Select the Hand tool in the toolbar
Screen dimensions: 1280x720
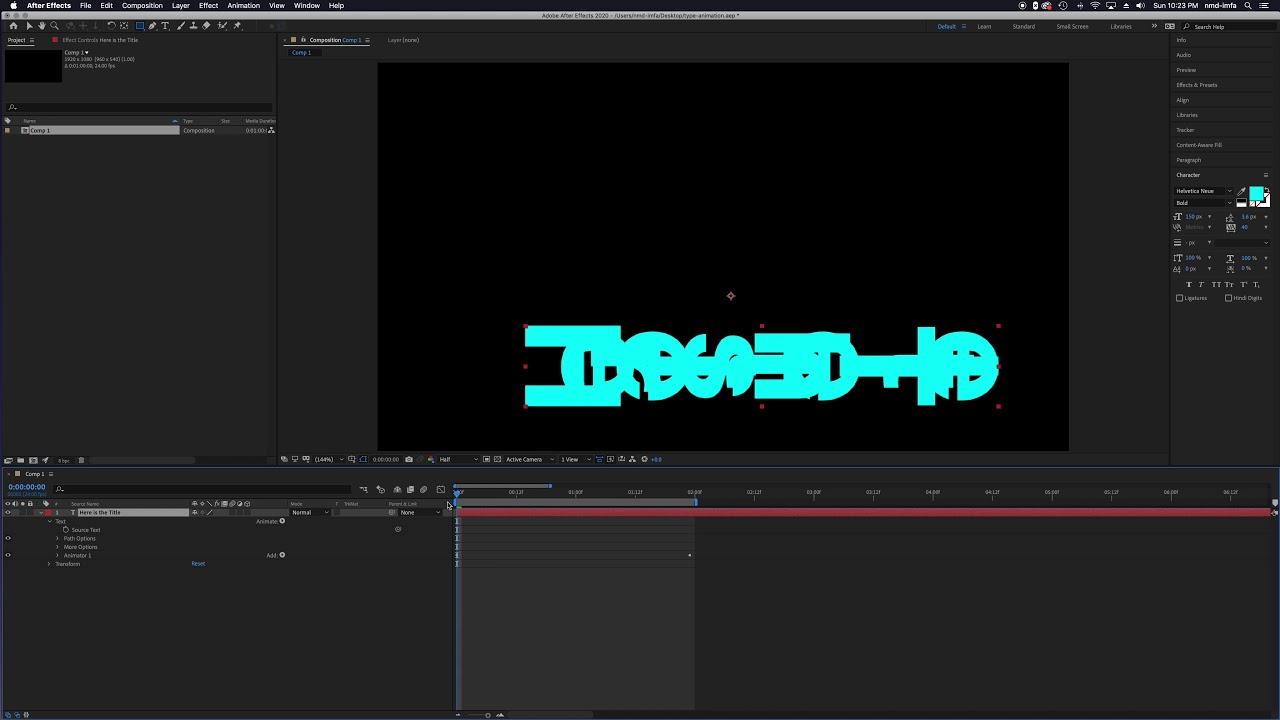coord(41,26)
